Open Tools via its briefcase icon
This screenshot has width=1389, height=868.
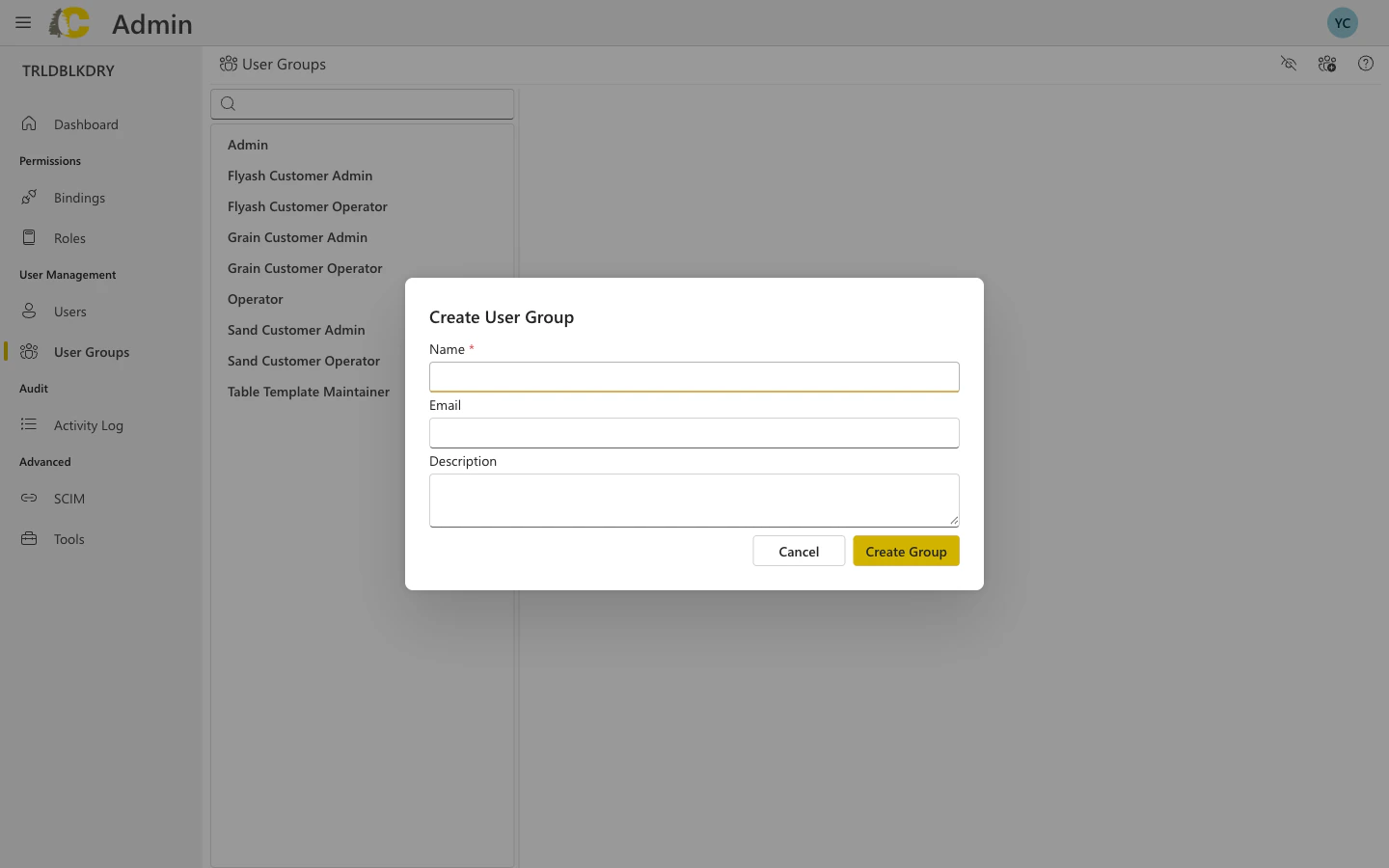pyautogui.click(x=29, y=539)
